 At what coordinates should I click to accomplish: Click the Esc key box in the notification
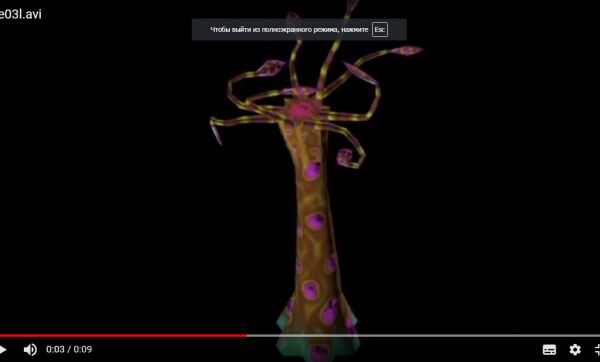[380, 29]
